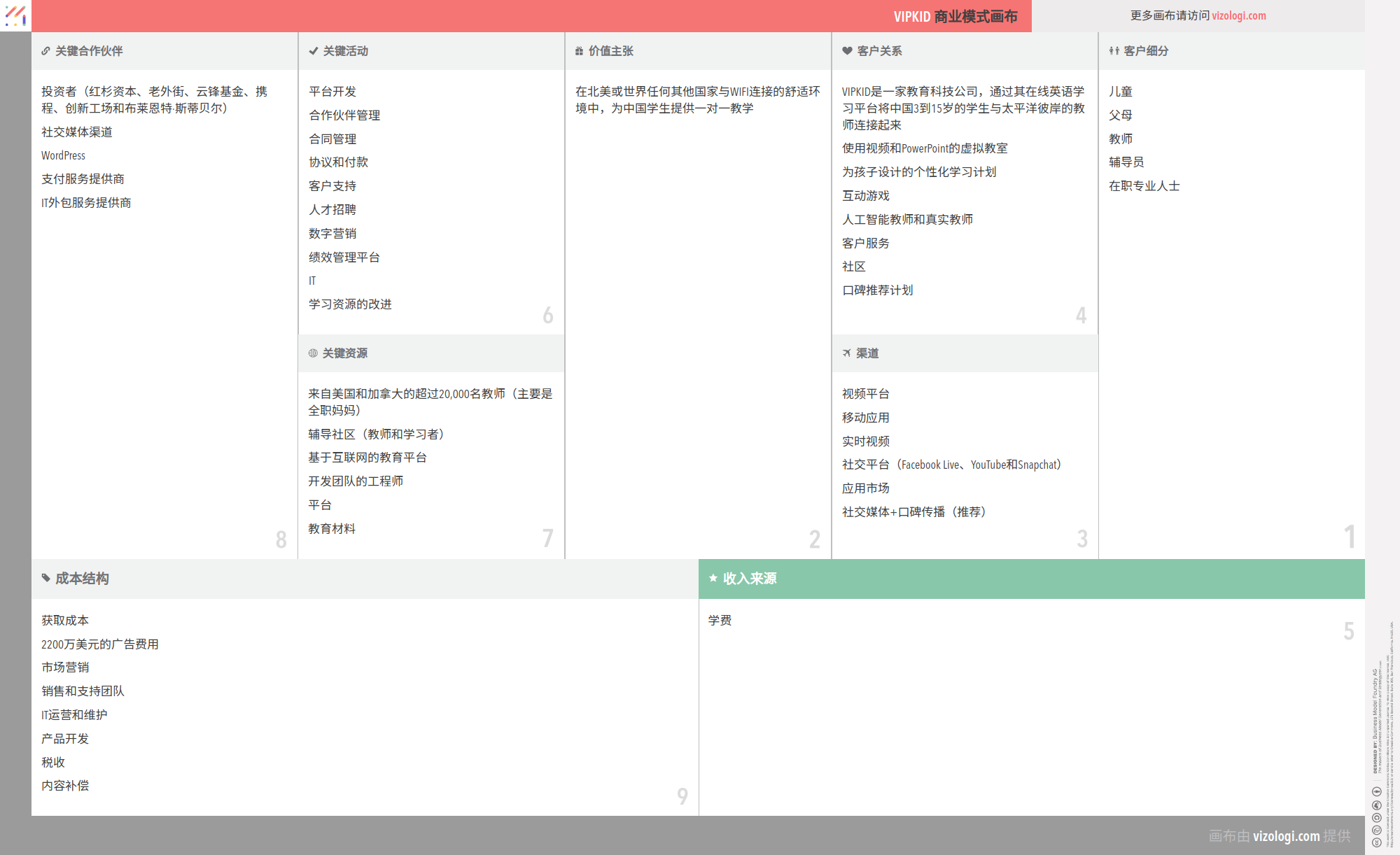The height and width of the screenshot is (855, 1400).
Task: Select the 平台开发 activity item
Action: pyautogui.click(x=332, y=92)
